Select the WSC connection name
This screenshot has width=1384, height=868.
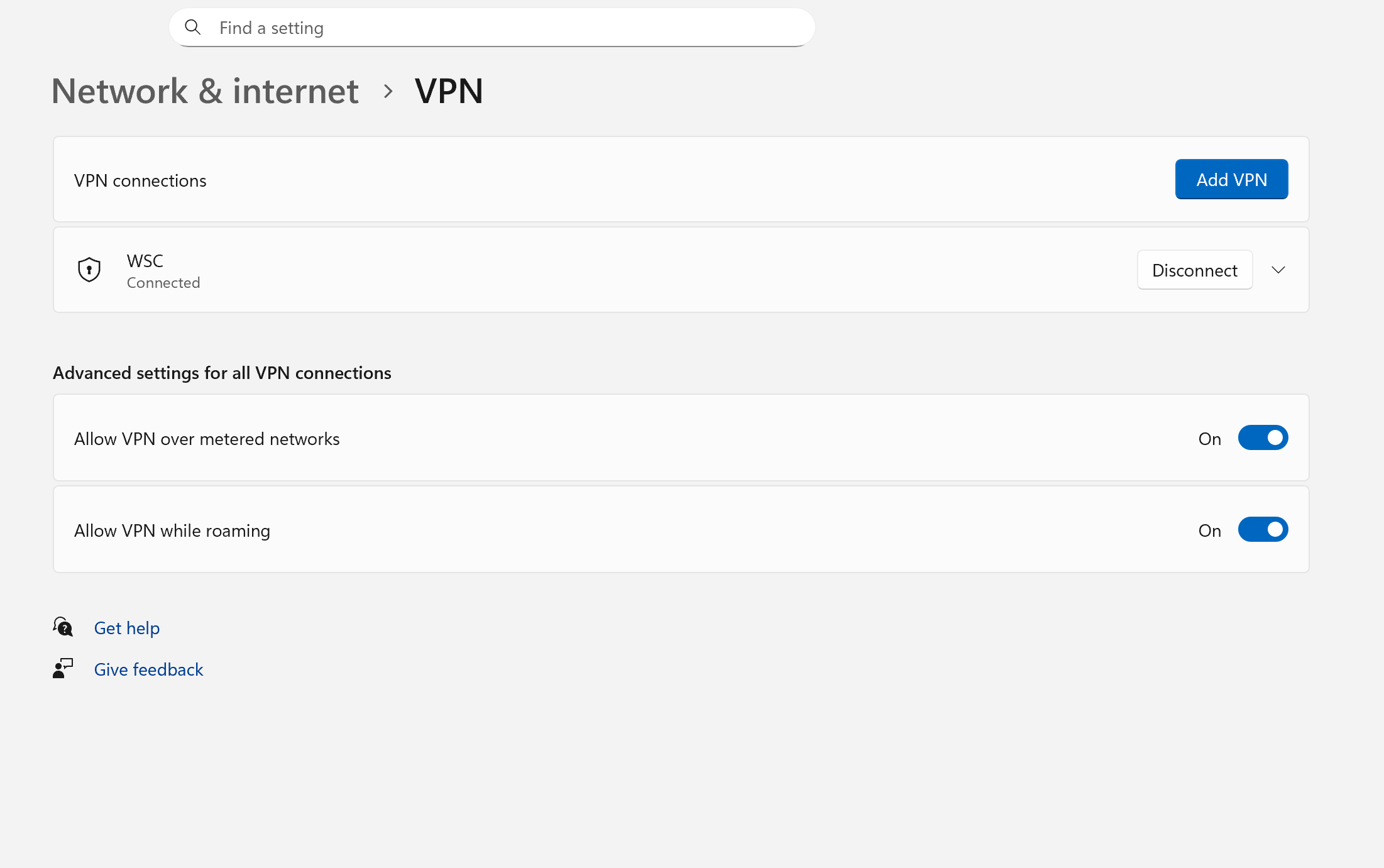145,261
